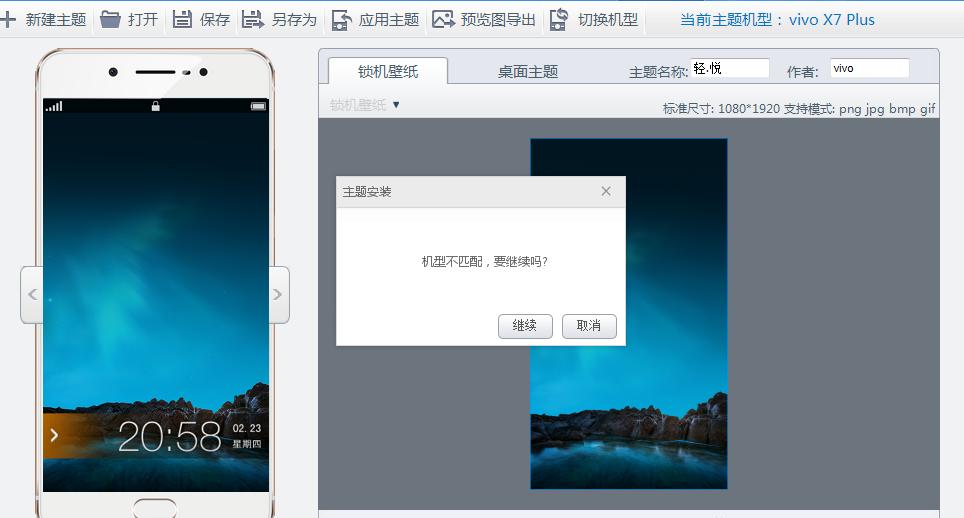Select the lock screen wallpaper thumbnail

[x=628, y=313]
